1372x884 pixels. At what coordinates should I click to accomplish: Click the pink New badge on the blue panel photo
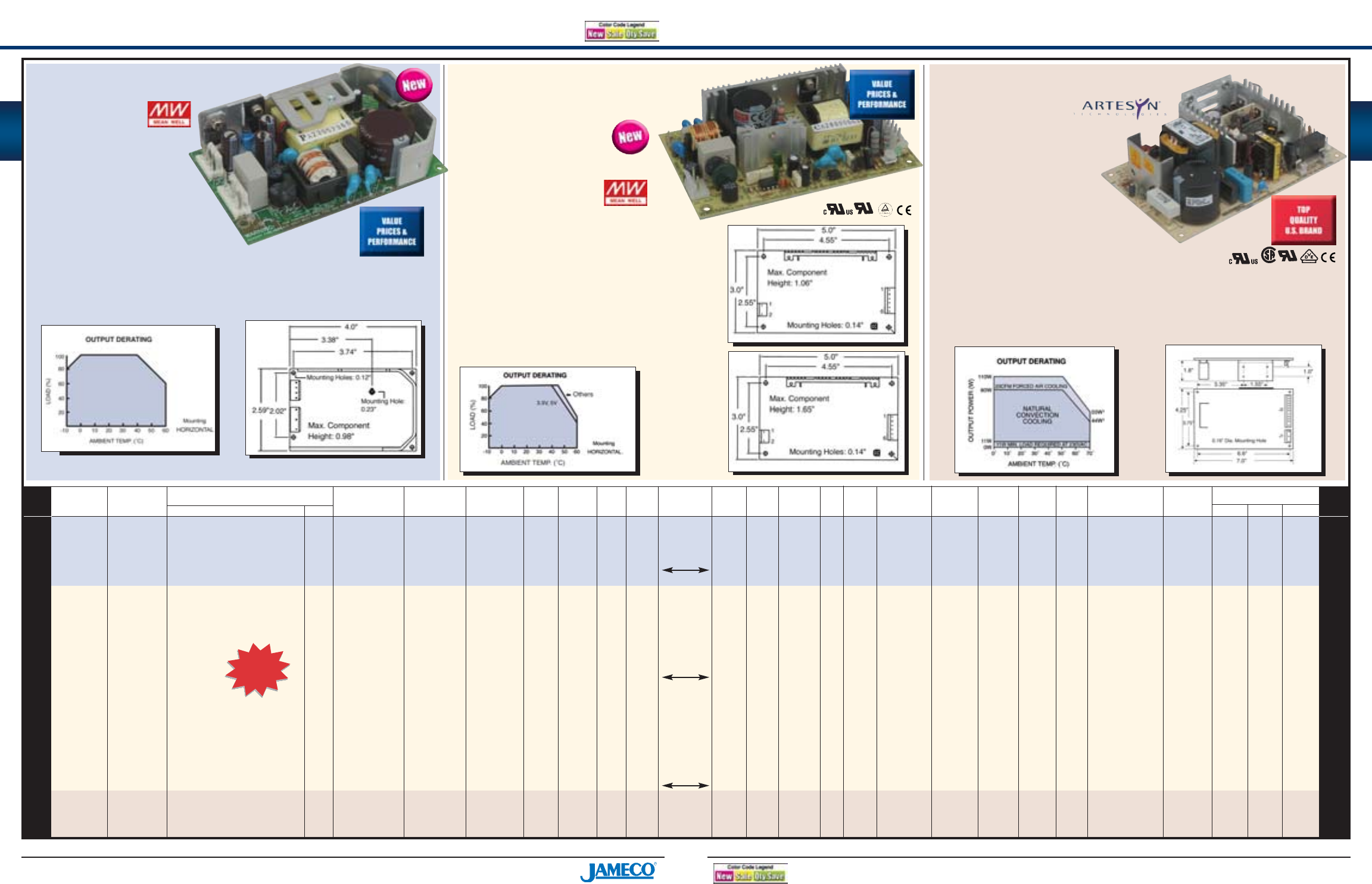click(x=414, y=85)
